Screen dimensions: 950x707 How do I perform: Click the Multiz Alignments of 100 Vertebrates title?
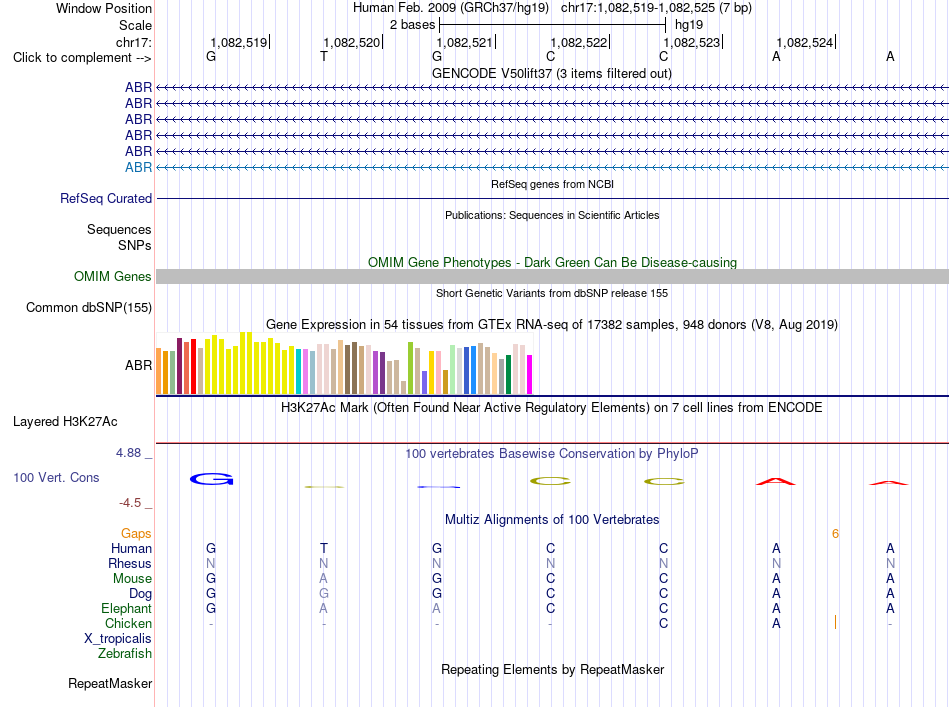[x=552, y=520]
